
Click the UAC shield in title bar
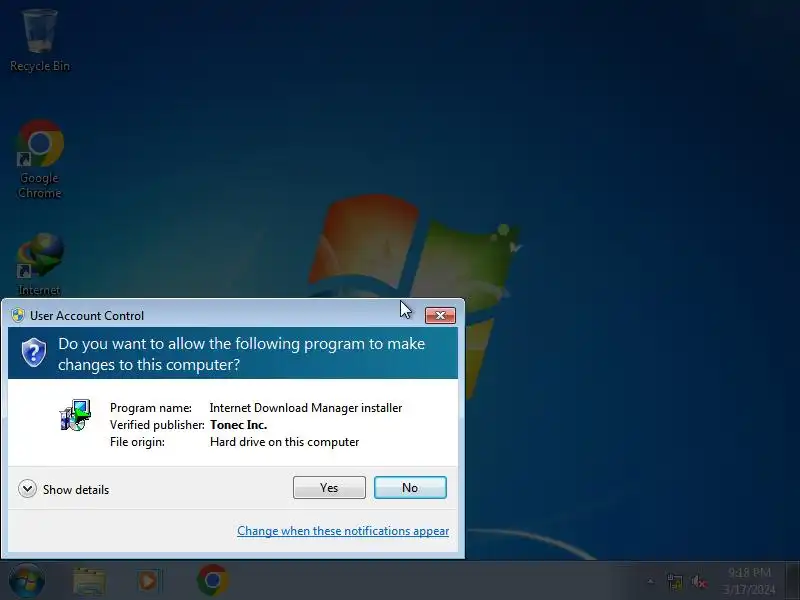(x=18, y=315)
